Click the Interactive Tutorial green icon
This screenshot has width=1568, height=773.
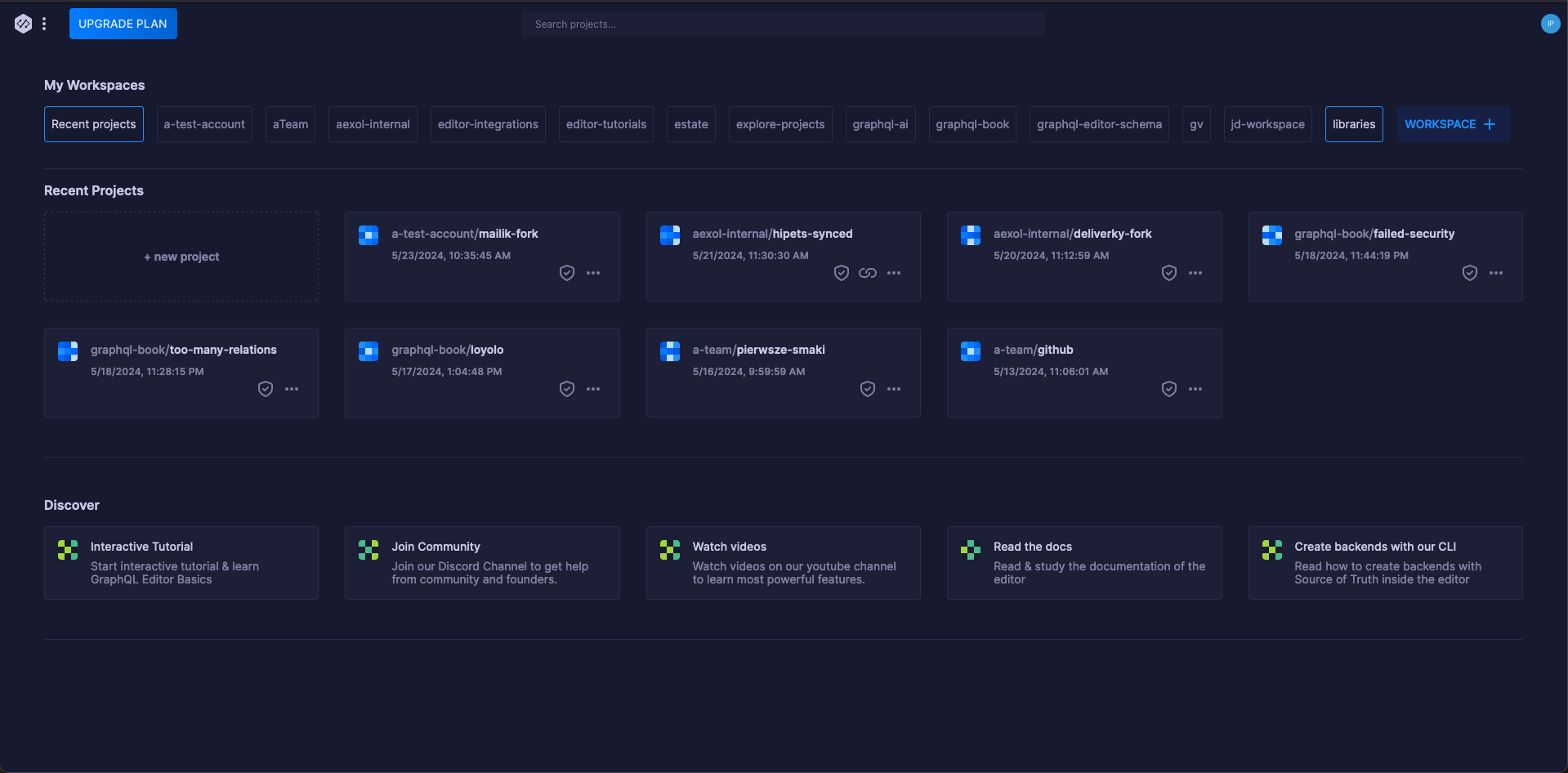68,550
